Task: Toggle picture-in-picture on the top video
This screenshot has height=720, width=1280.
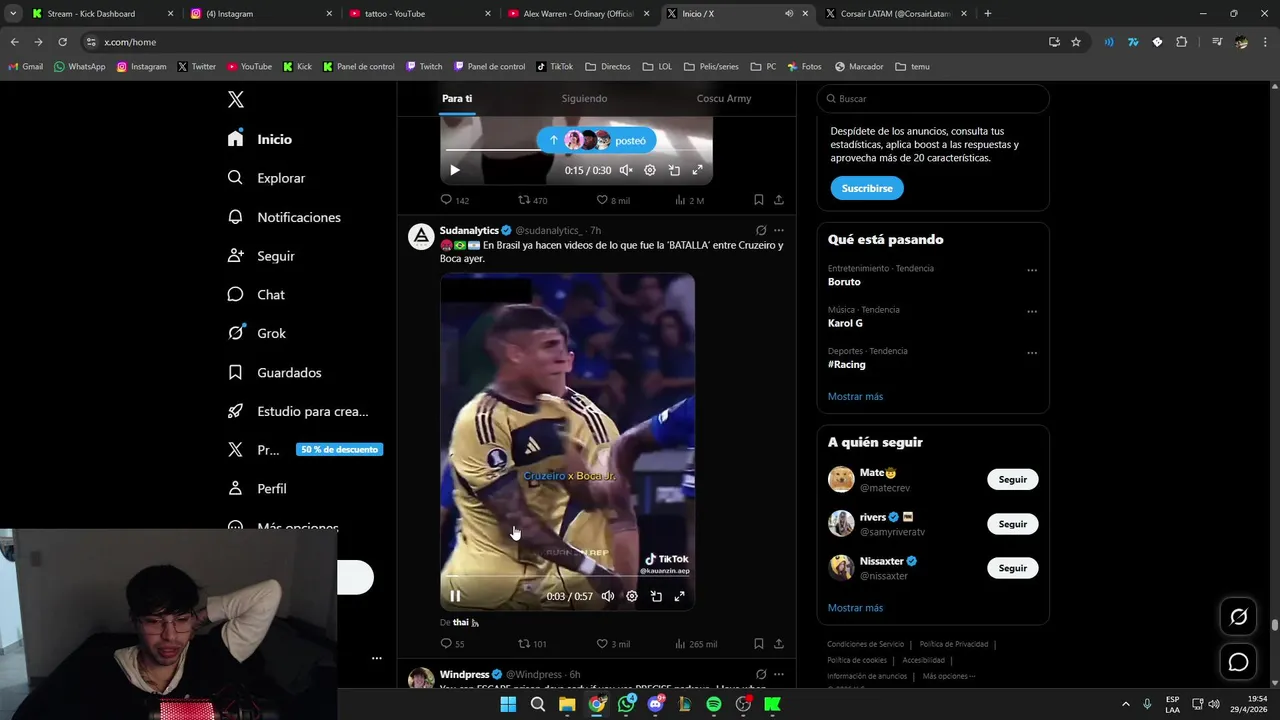Action: click(x=674, y=170)
